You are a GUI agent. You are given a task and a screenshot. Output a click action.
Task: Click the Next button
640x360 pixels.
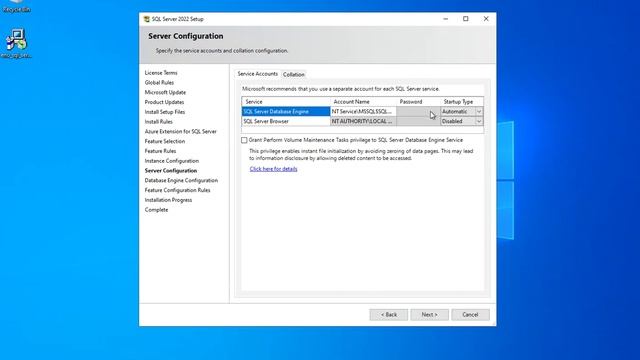click(x=429, y=315)
